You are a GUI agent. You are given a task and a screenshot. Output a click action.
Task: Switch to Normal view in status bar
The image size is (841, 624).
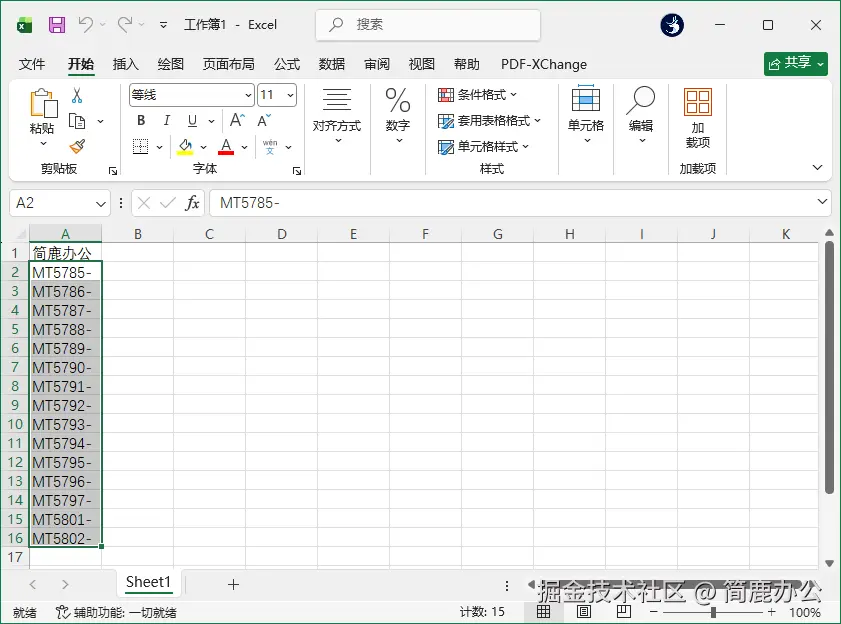click(543, 611)
